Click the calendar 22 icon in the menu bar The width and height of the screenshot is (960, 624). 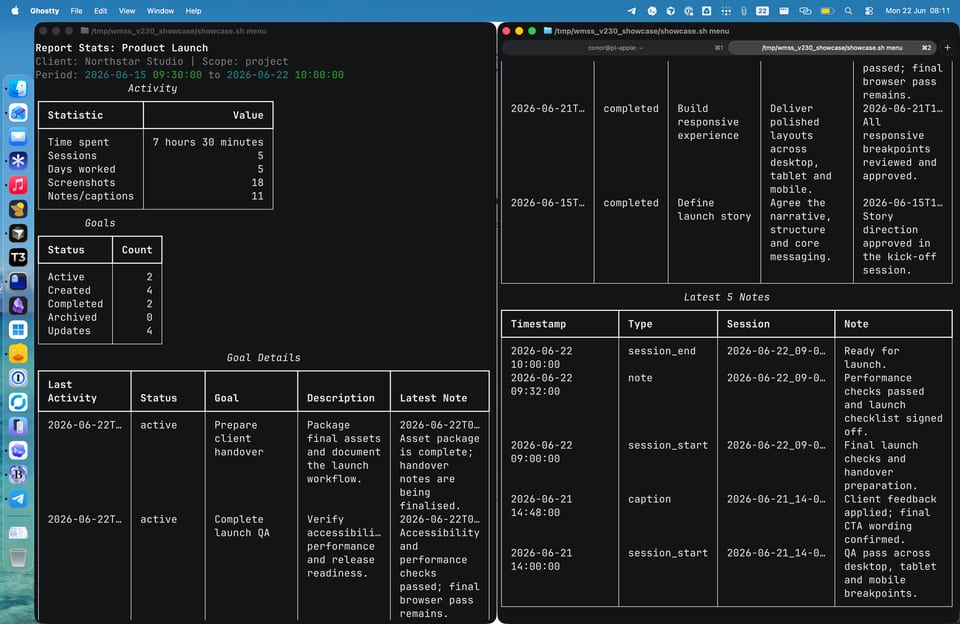(x=762, y=10)
